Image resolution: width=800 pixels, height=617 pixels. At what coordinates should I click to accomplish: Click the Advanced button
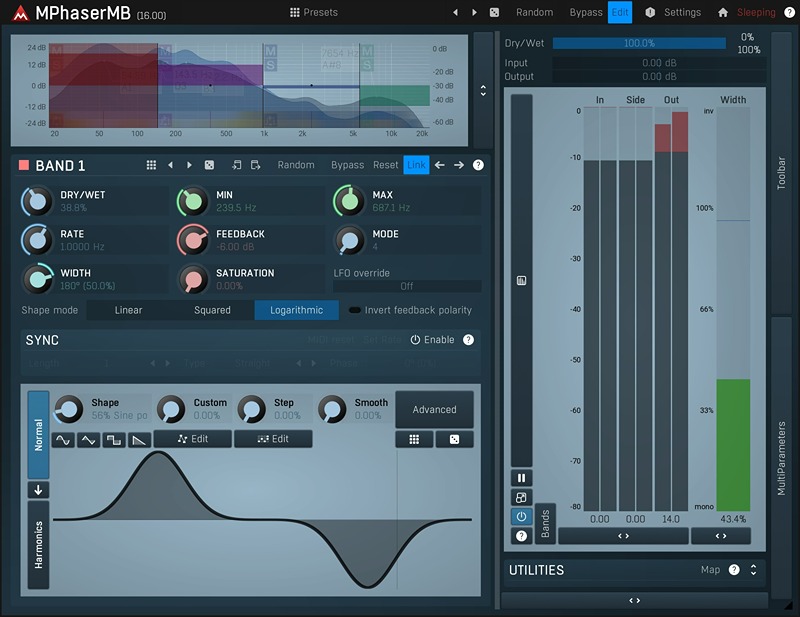(434, 409)
